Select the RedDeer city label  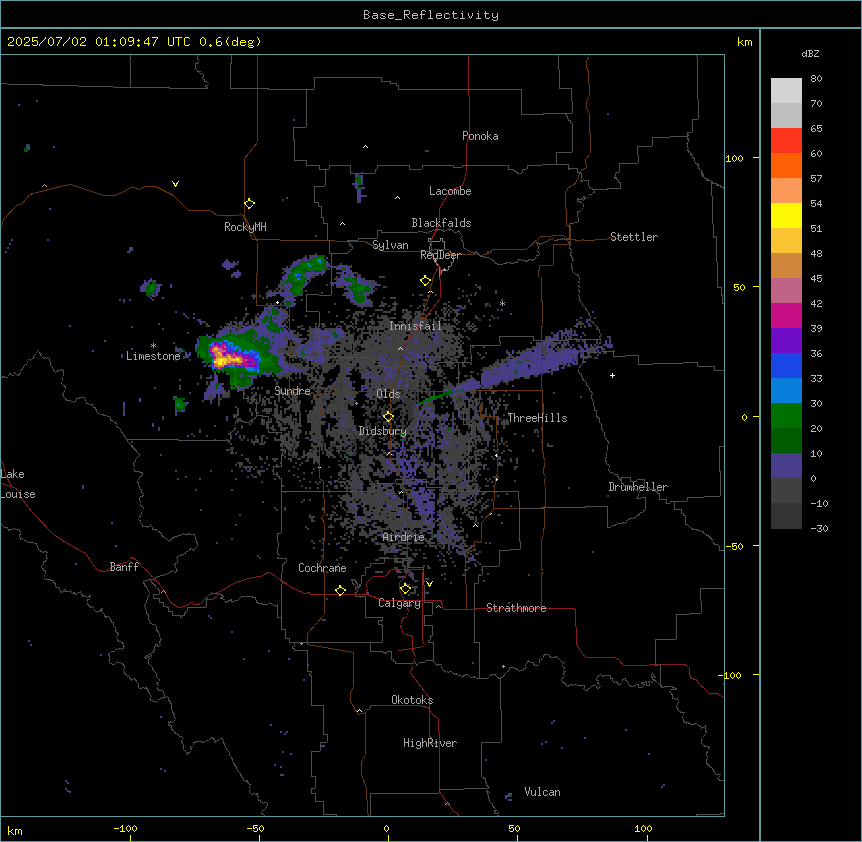tap(440, 255)
